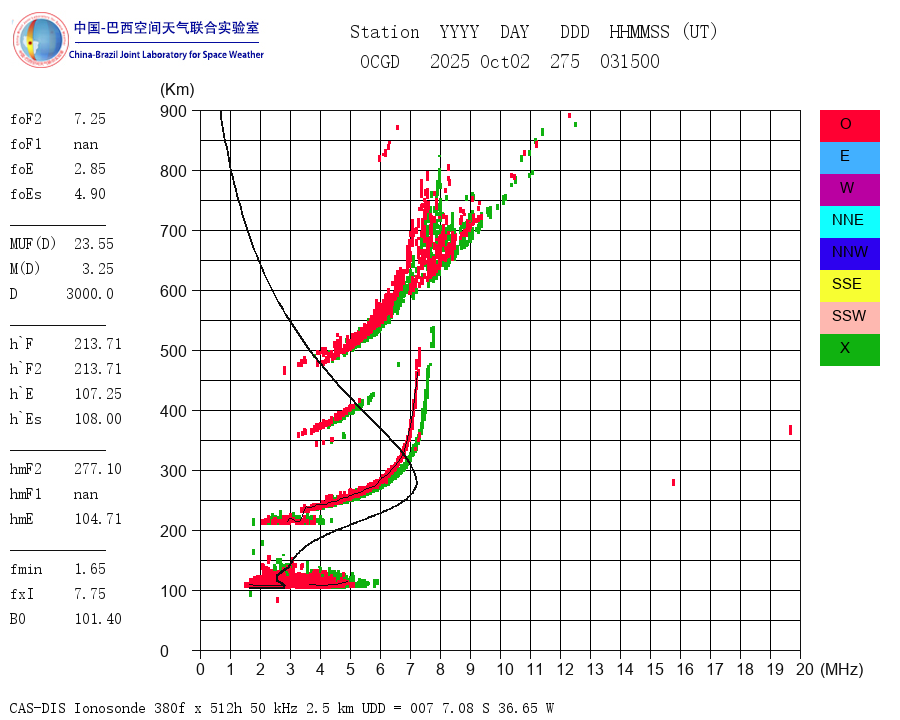The width and height of the screenshot is (900, 720).
Task: Click the (MHz) axis unit label
Action: point(842,669)
